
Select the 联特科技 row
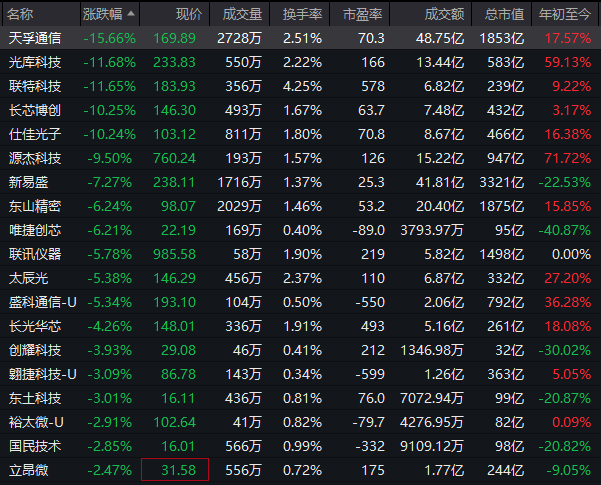[x=300, y=86]
